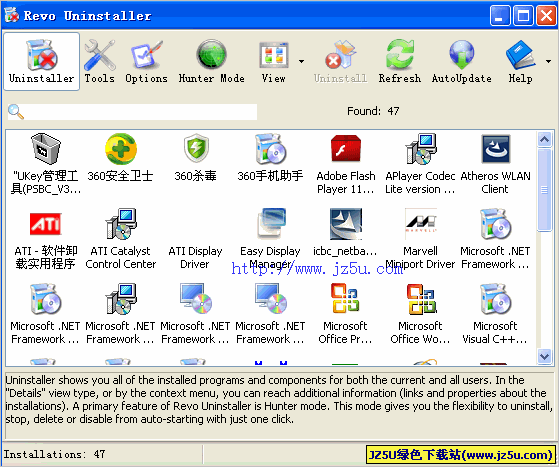The image size is (559, 467).
Task: Select the Marvell Miniport Driver entry
Action: 420,239
